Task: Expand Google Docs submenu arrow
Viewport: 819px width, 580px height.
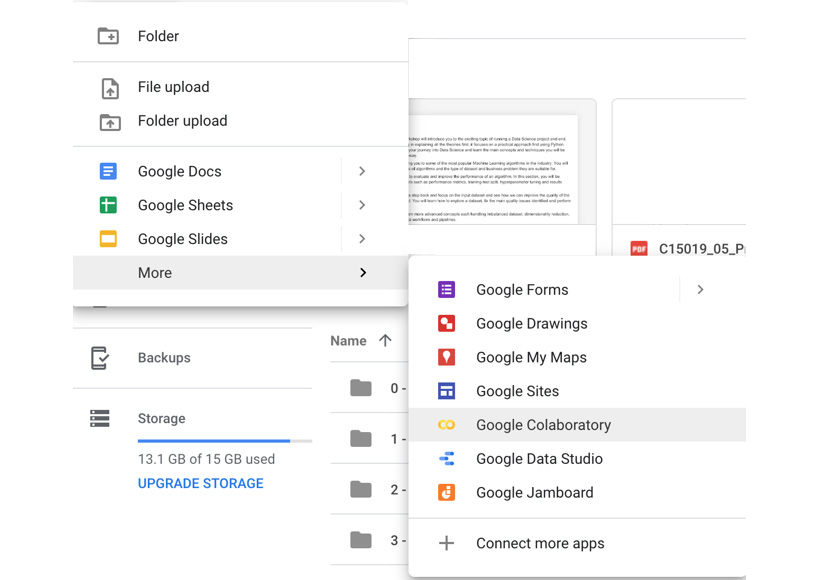Action: click(x=362, y=171)
